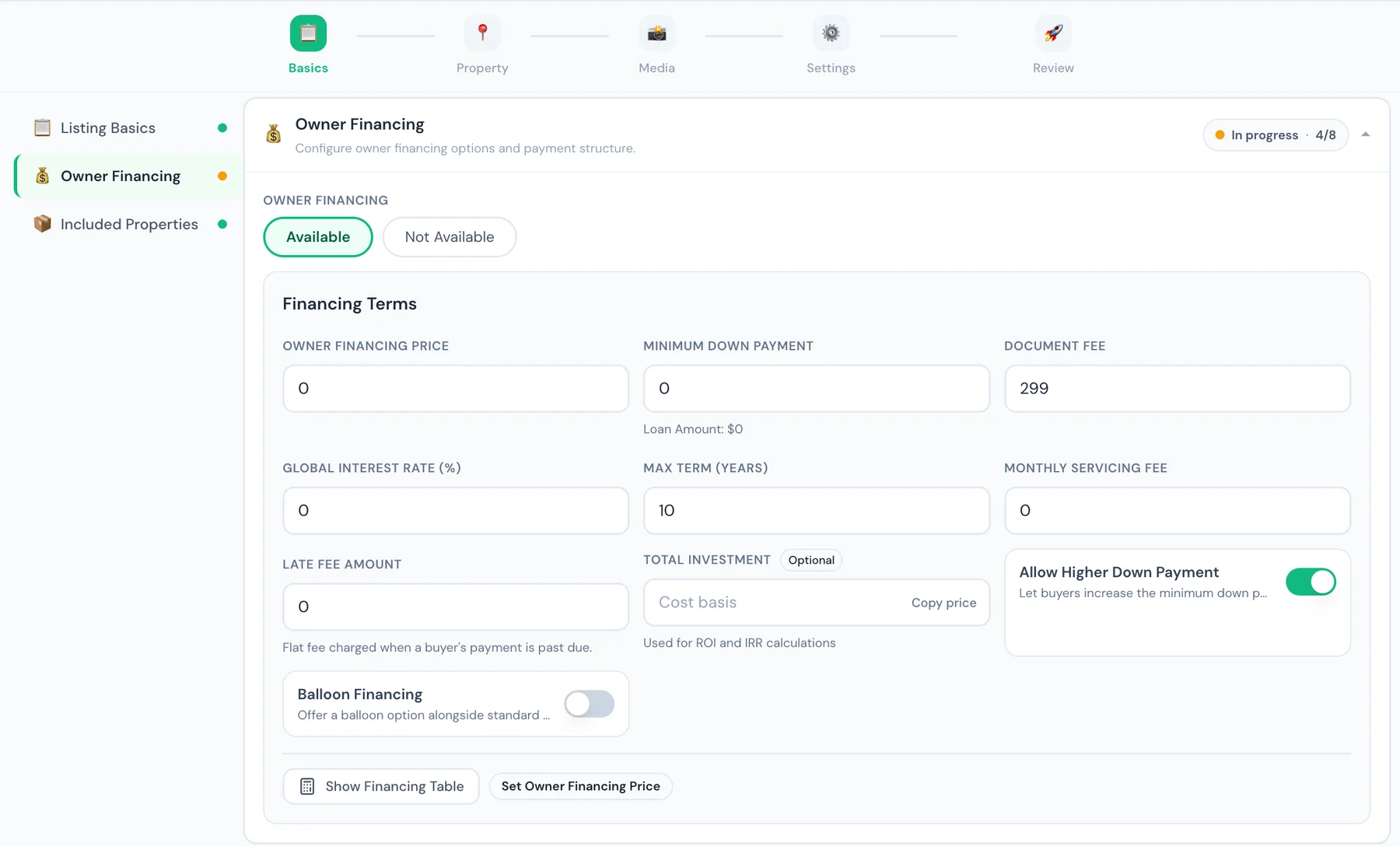Click the Owner Financing money bag sidebar icon
The width and height of the screenshot is (1400, 846).
click(x=43, y=176)
